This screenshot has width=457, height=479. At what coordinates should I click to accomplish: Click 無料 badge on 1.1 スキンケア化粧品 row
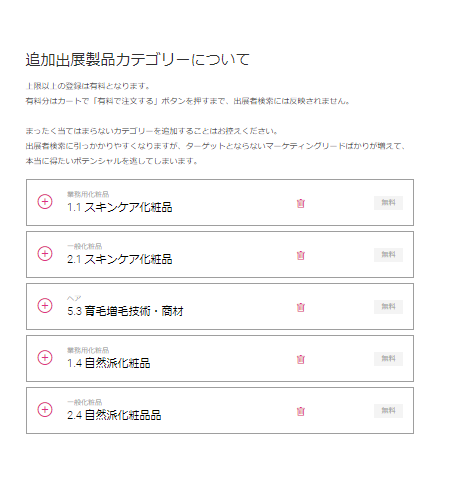pos(388,203)
